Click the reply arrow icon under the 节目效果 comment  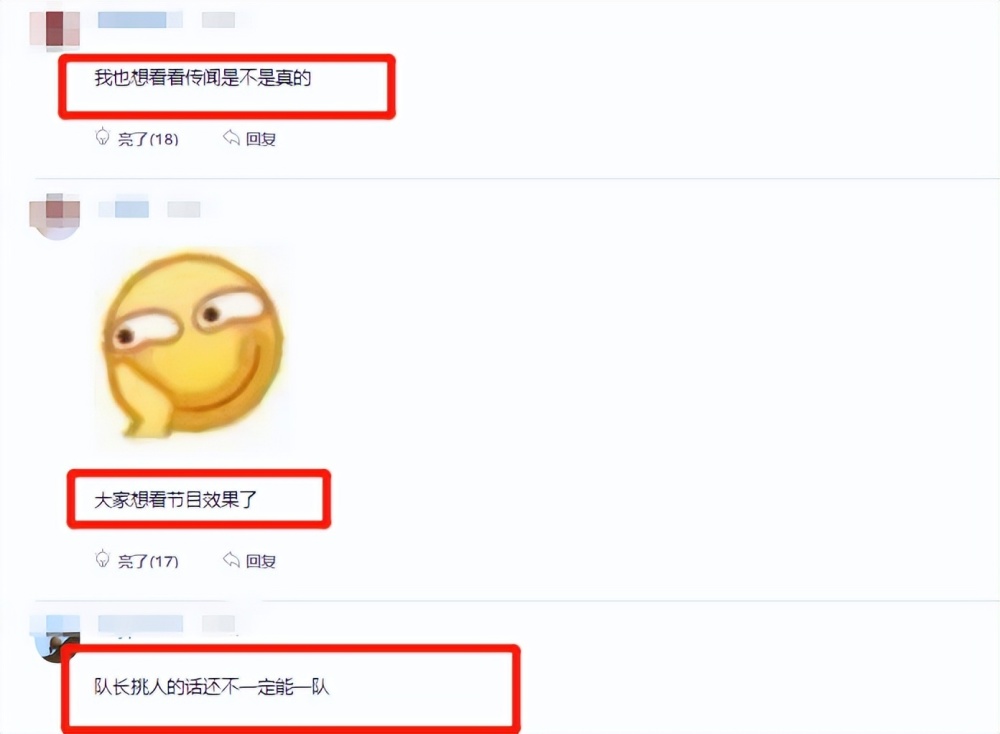pos(231,559)
